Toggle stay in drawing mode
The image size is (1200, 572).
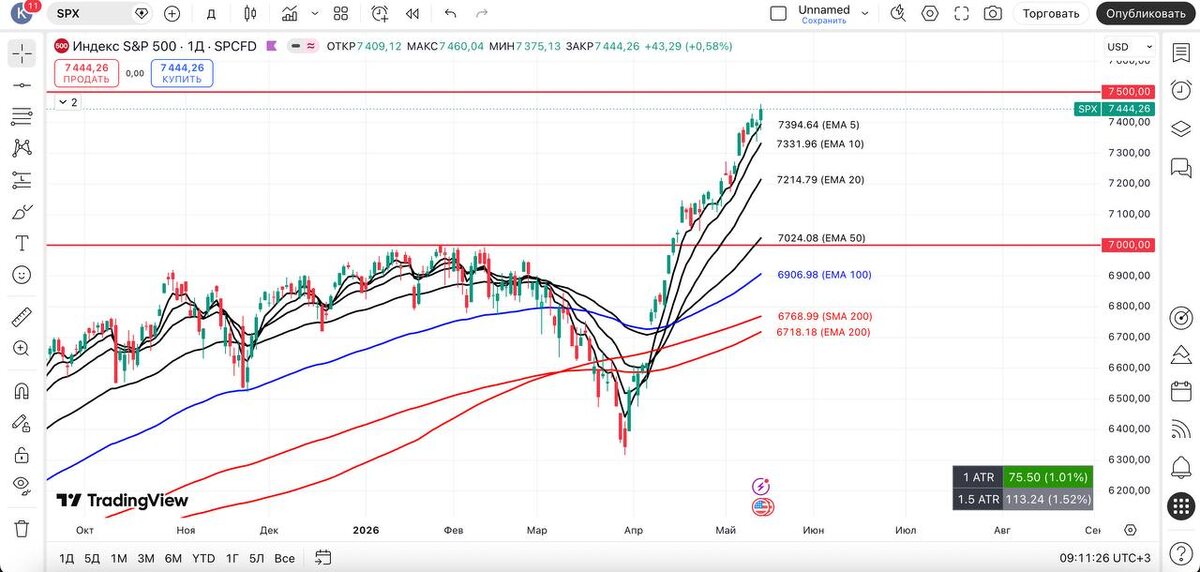click(x=22, y=423)
